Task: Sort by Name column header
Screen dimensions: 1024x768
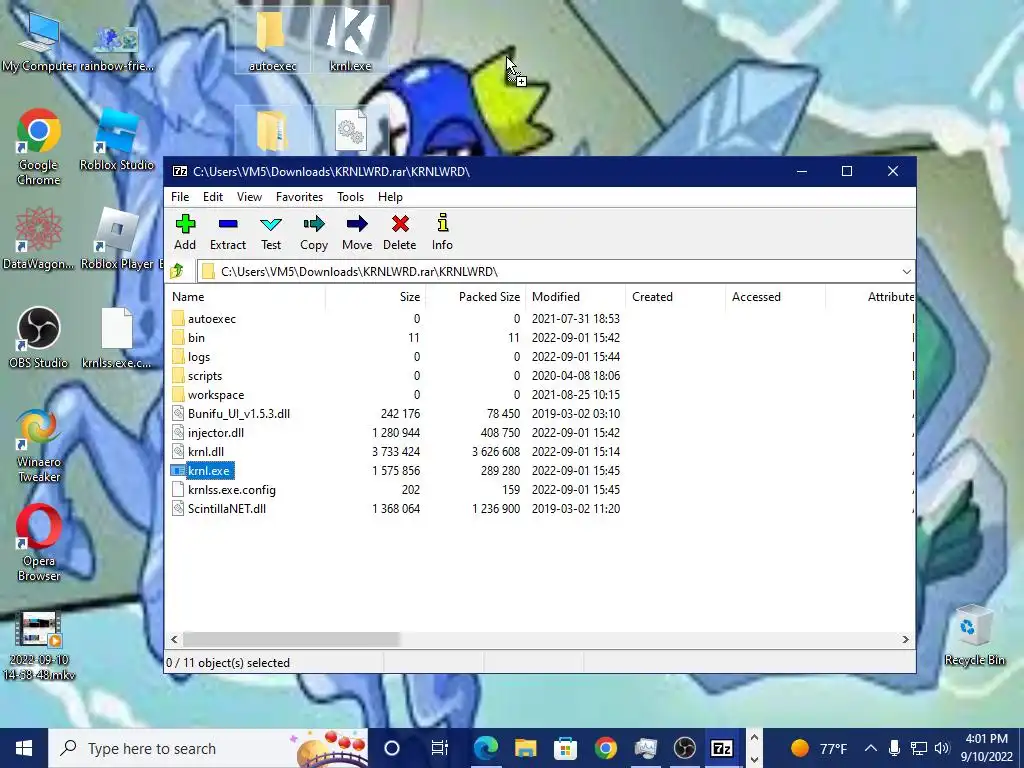Action: tap(247, 296)
